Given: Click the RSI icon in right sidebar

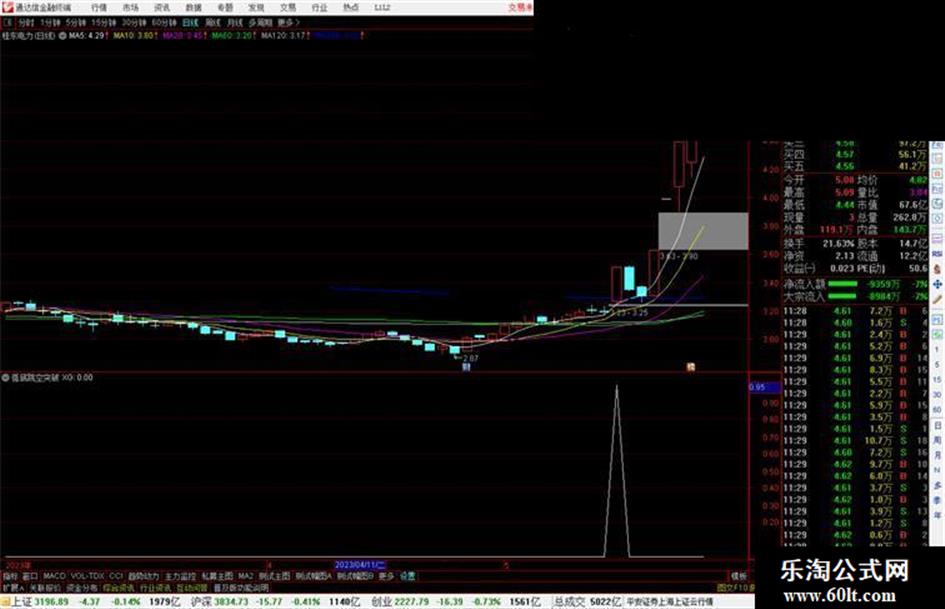Looking at the screenshot, I should 937,254.
